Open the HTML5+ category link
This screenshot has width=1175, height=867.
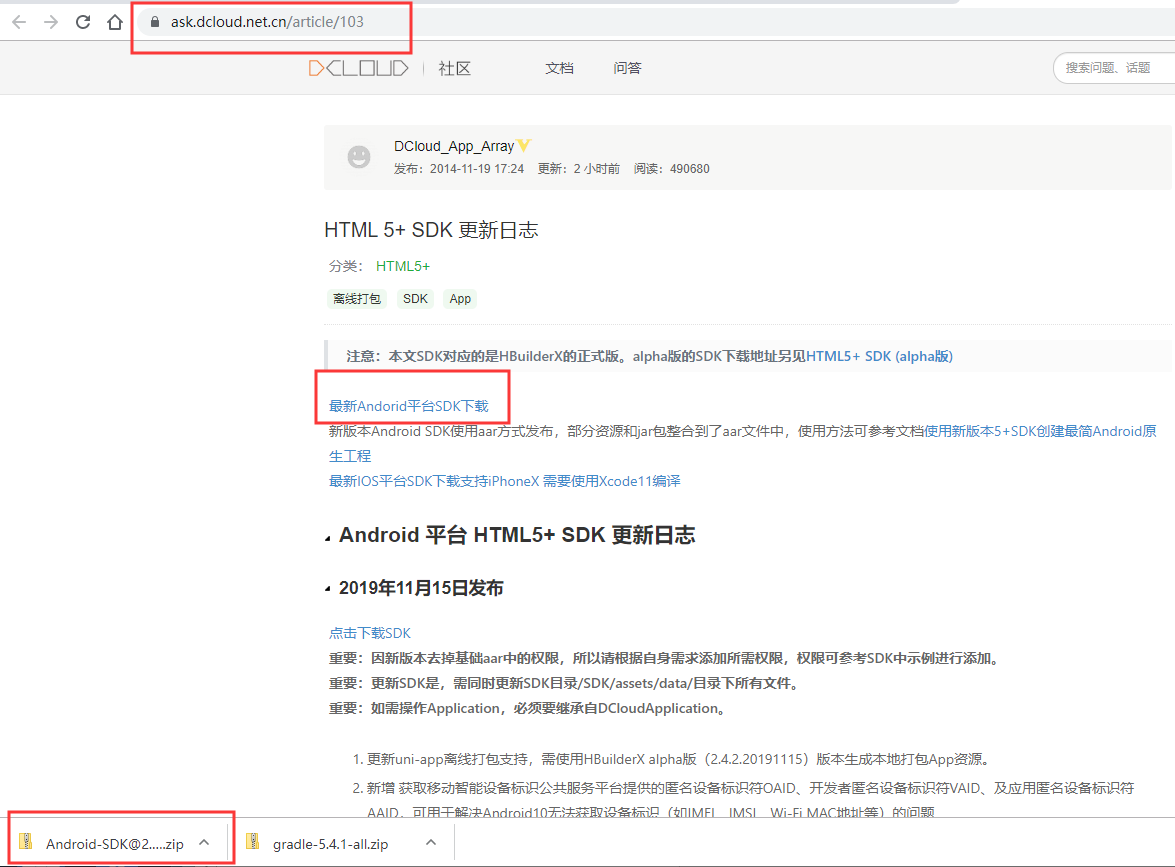tap(402, 266)
